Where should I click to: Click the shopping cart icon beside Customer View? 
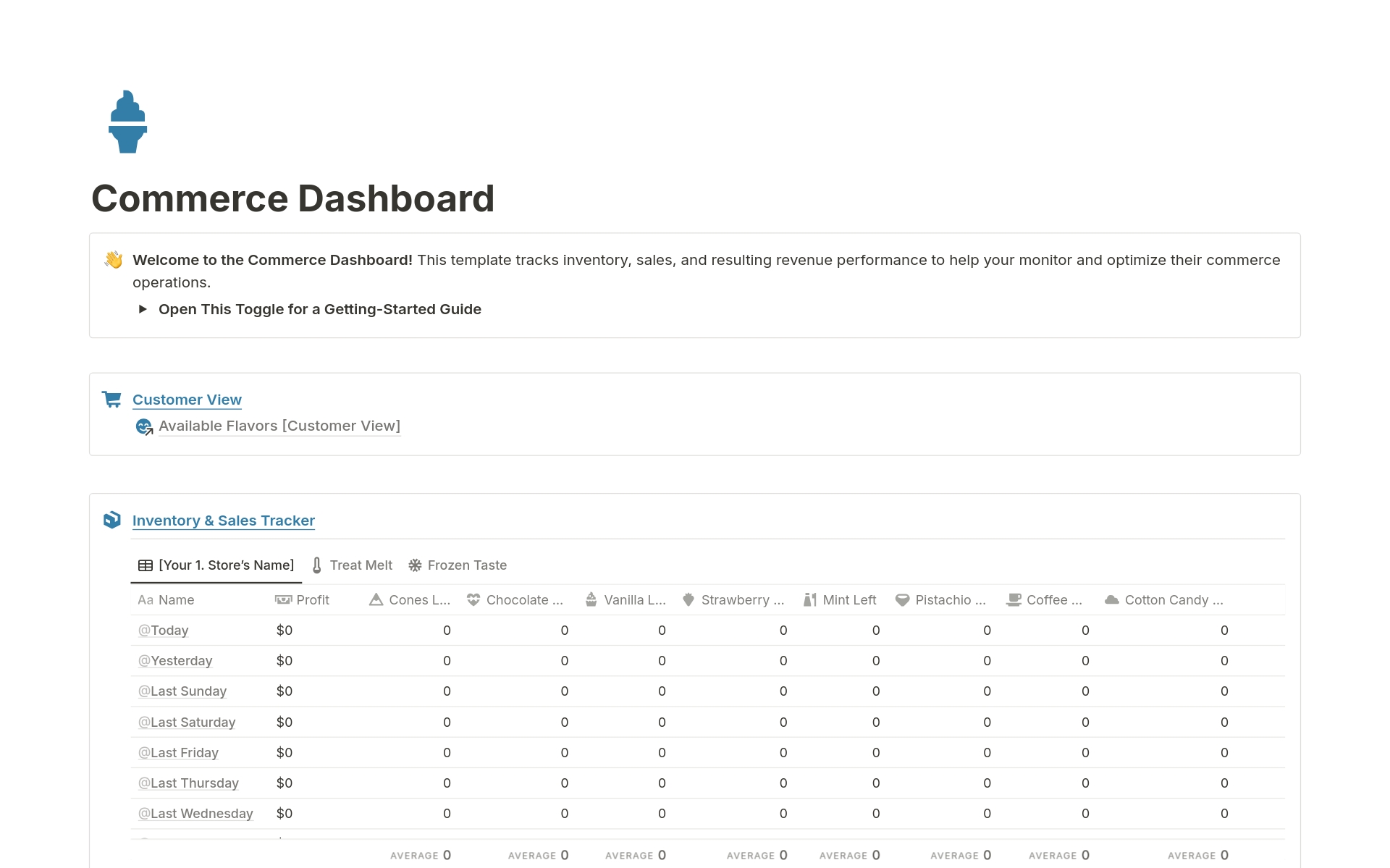coord(112,399)
